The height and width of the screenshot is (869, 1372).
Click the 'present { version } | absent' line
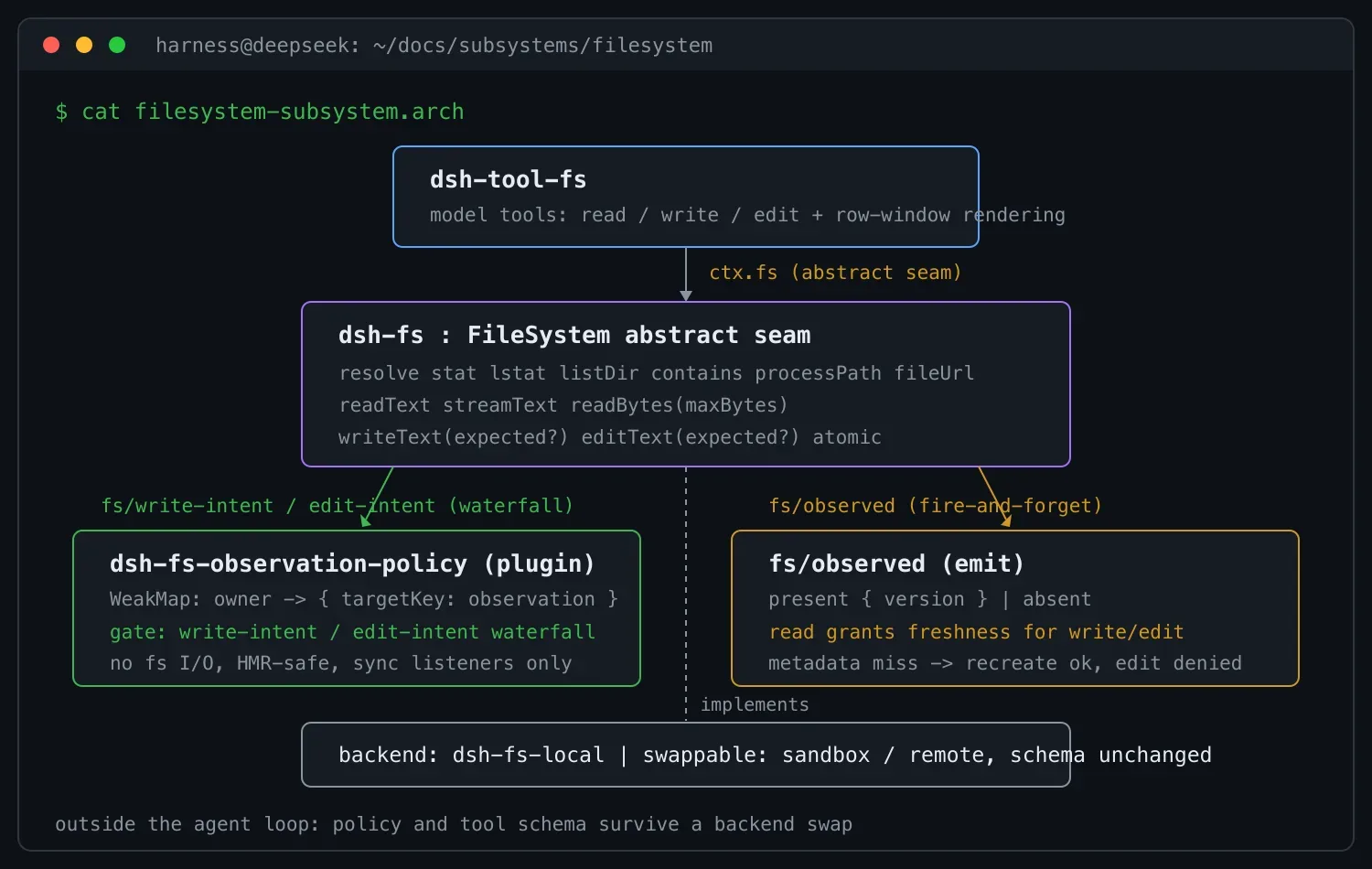(x=929, y=599)
